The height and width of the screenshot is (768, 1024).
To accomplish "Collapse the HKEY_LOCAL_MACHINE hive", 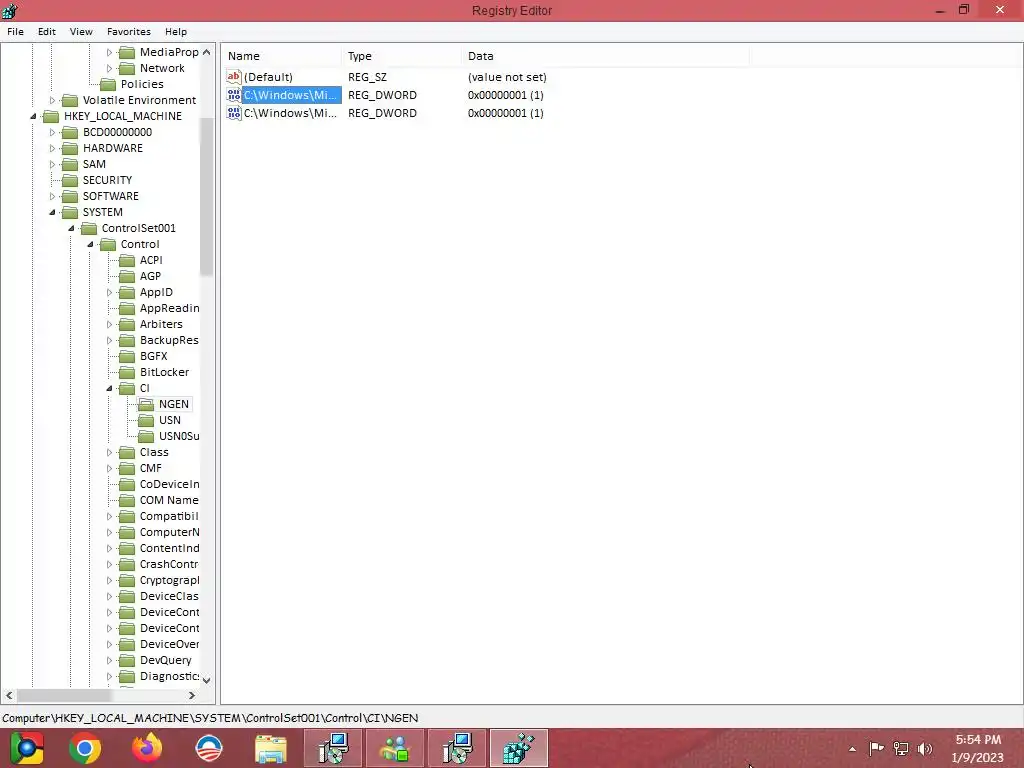I will tap(33, 116).
